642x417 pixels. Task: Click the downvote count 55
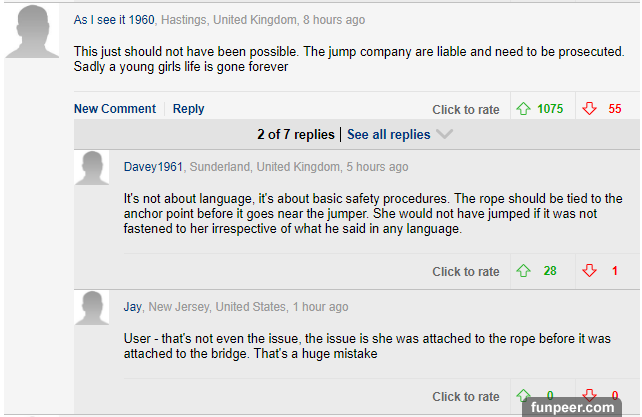coord(615,109)
